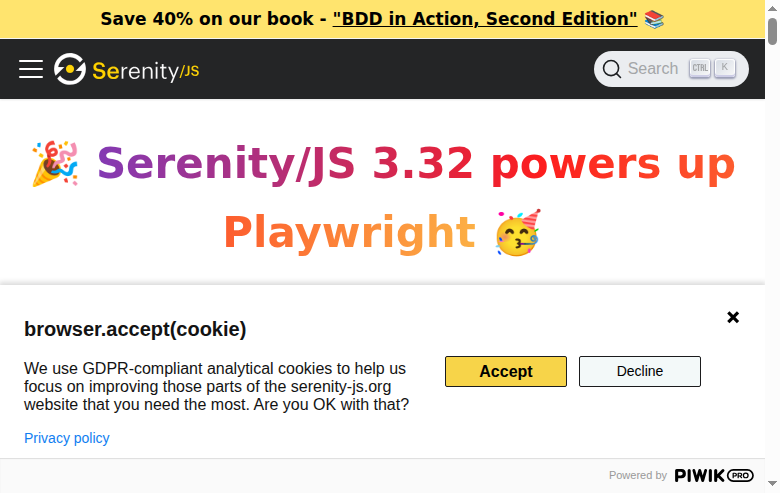Click the K key badge in search
The height and width of the screenshot is (493, 780).
point(725,68)
